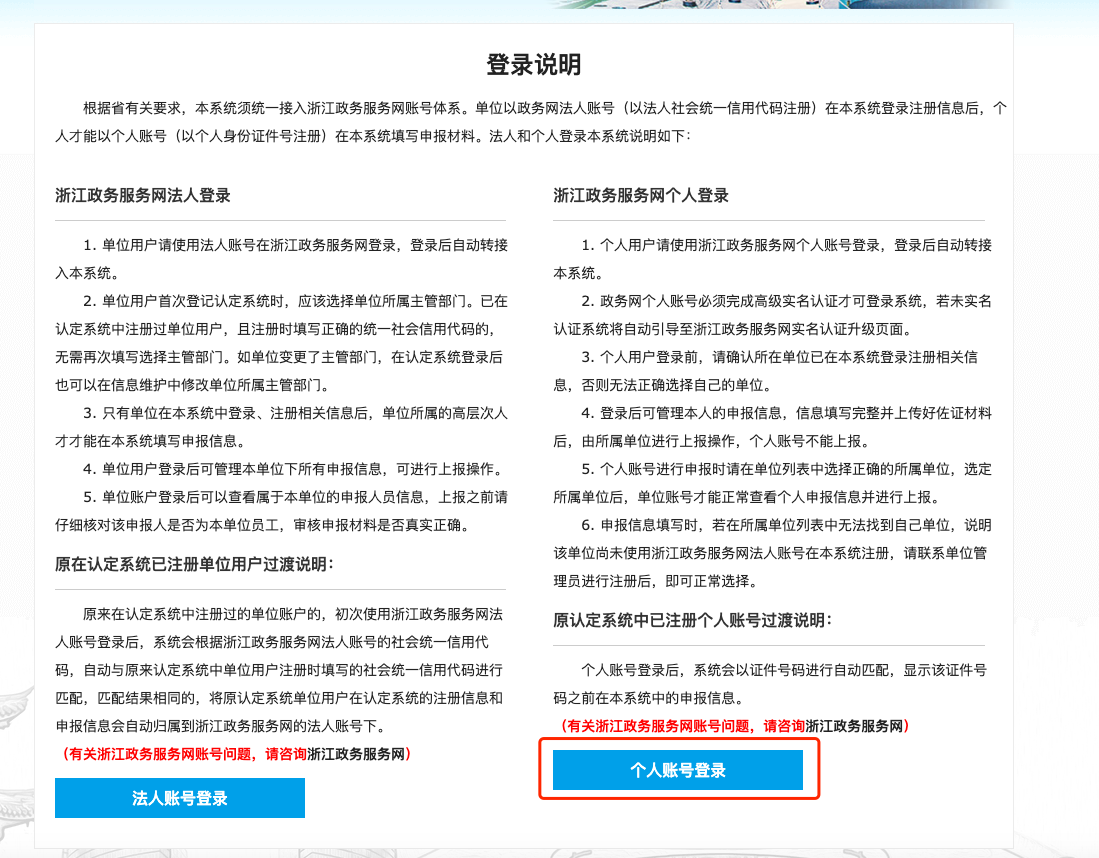Viewport: 1099px width, 858px height.
Task: Click item 政务网个人账号必须完成高级实名认证
Action: coord(772,315)
